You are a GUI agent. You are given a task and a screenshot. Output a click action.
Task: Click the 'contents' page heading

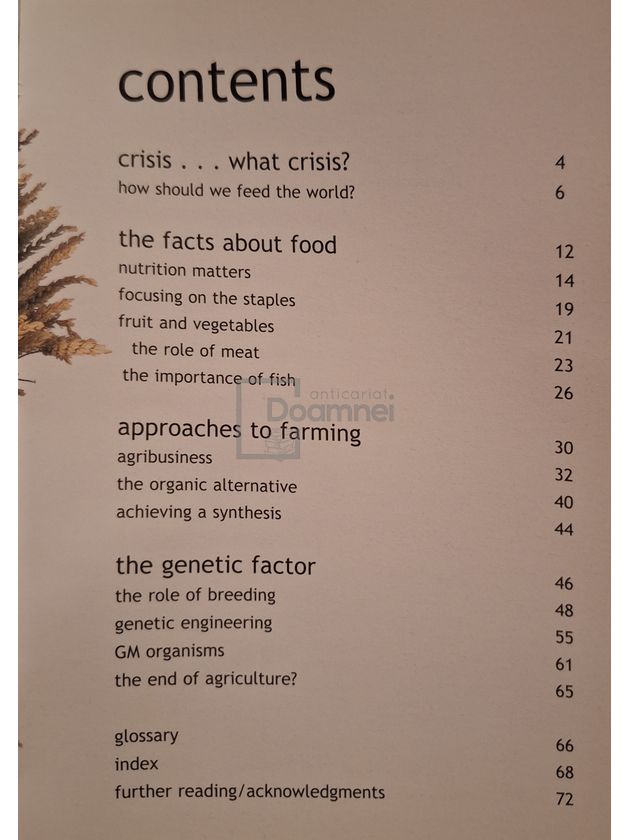(227, 81)
